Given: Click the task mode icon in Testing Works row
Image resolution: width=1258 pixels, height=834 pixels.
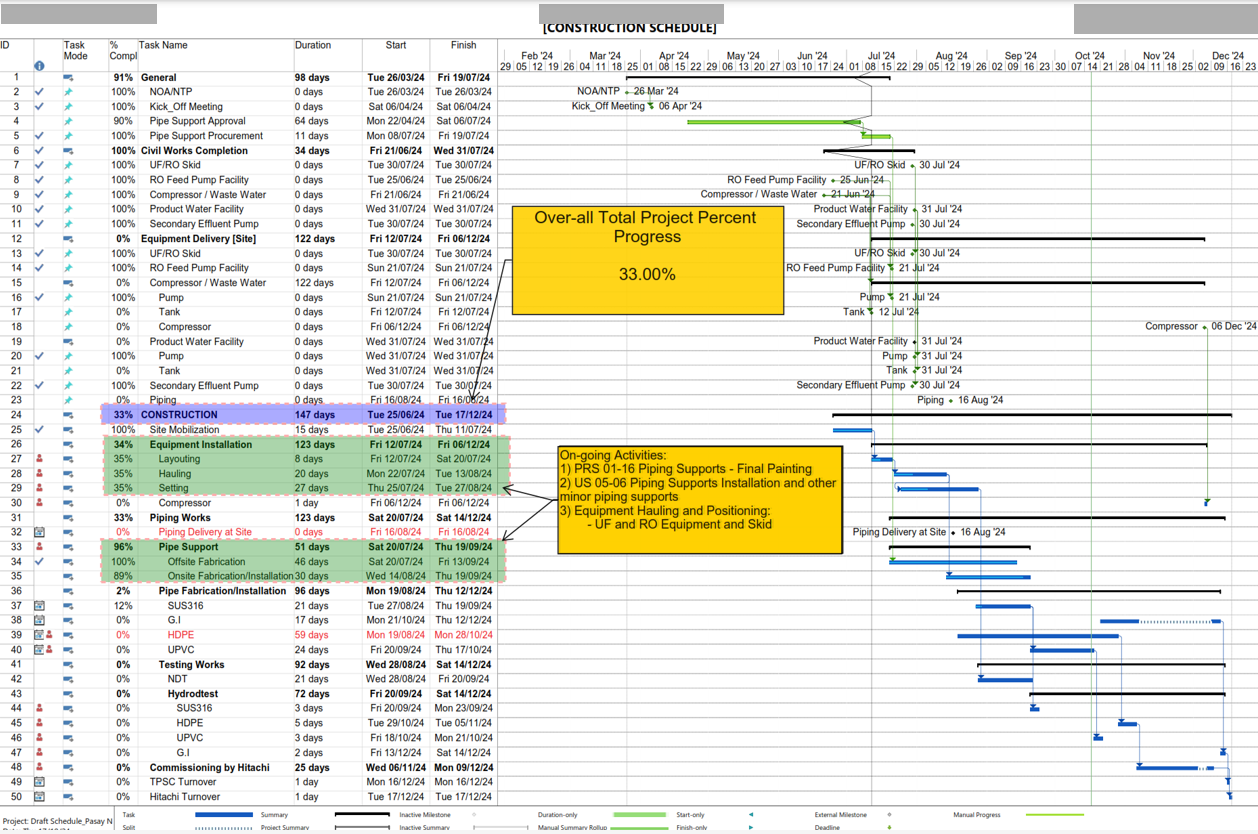Looking at the screenshot, I should click(x=69, y=665).
